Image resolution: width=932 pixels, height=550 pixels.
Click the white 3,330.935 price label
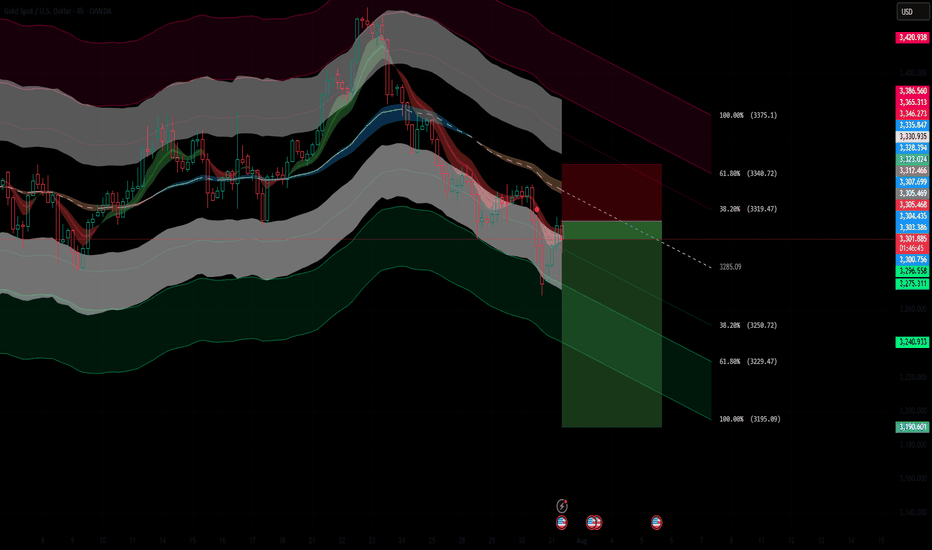click(912, 136)
